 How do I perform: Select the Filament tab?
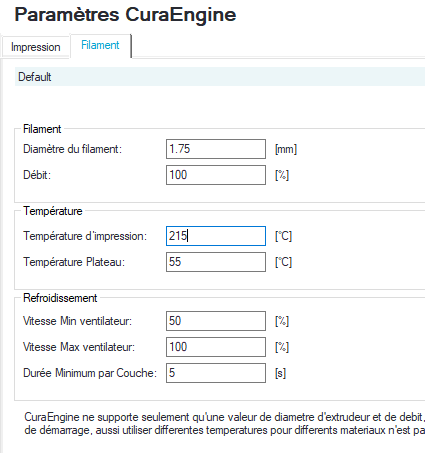100,45
